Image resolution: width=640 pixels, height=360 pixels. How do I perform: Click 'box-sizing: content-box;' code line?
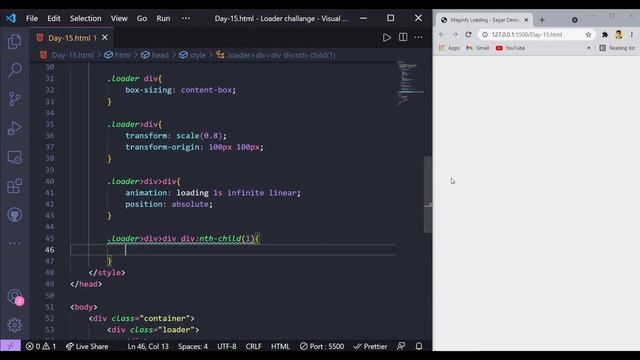click(x=180, y=90)
